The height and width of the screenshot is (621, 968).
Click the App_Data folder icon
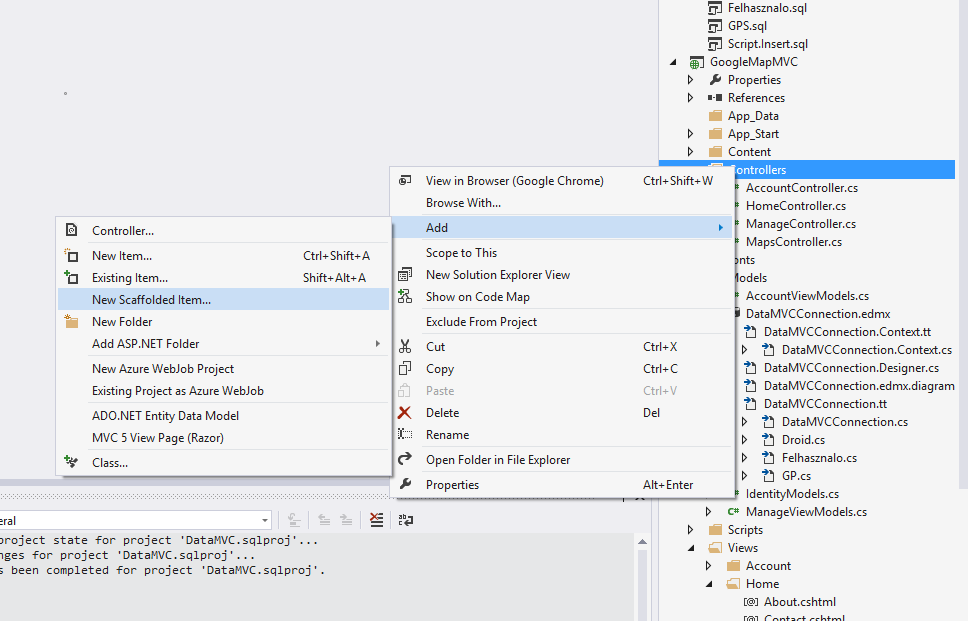715,115
